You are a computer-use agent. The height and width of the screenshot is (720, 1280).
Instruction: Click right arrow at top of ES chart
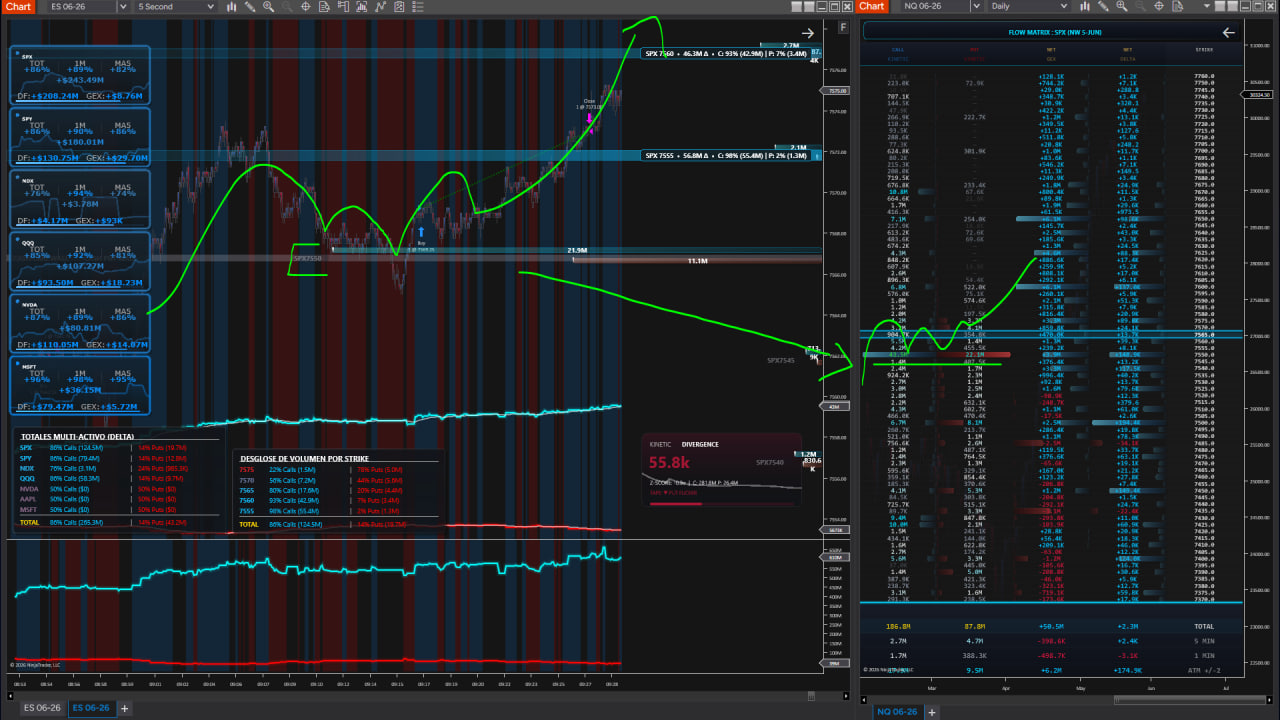click(x=808, y=32)
